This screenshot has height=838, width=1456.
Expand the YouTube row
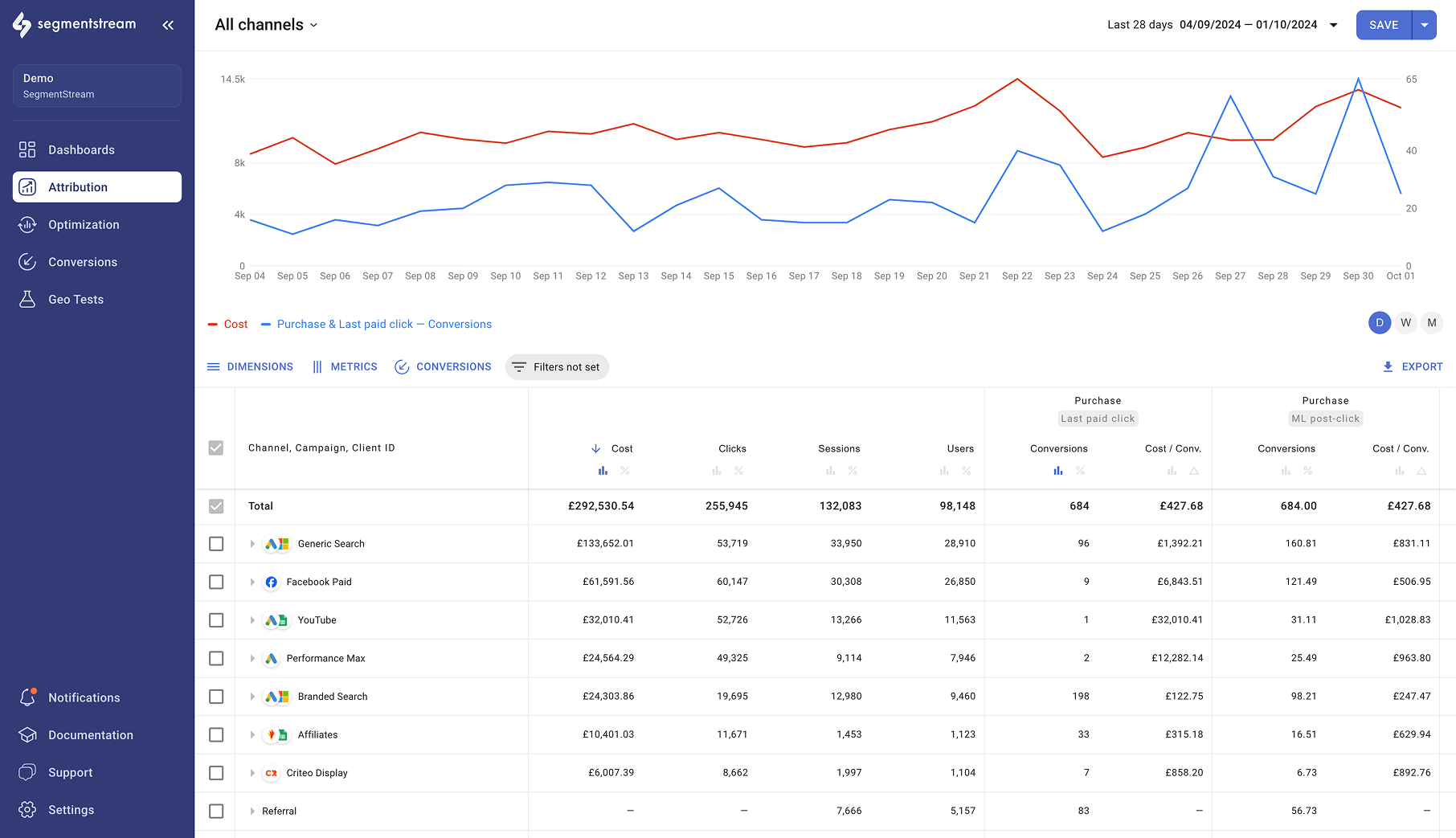[252, 620]
